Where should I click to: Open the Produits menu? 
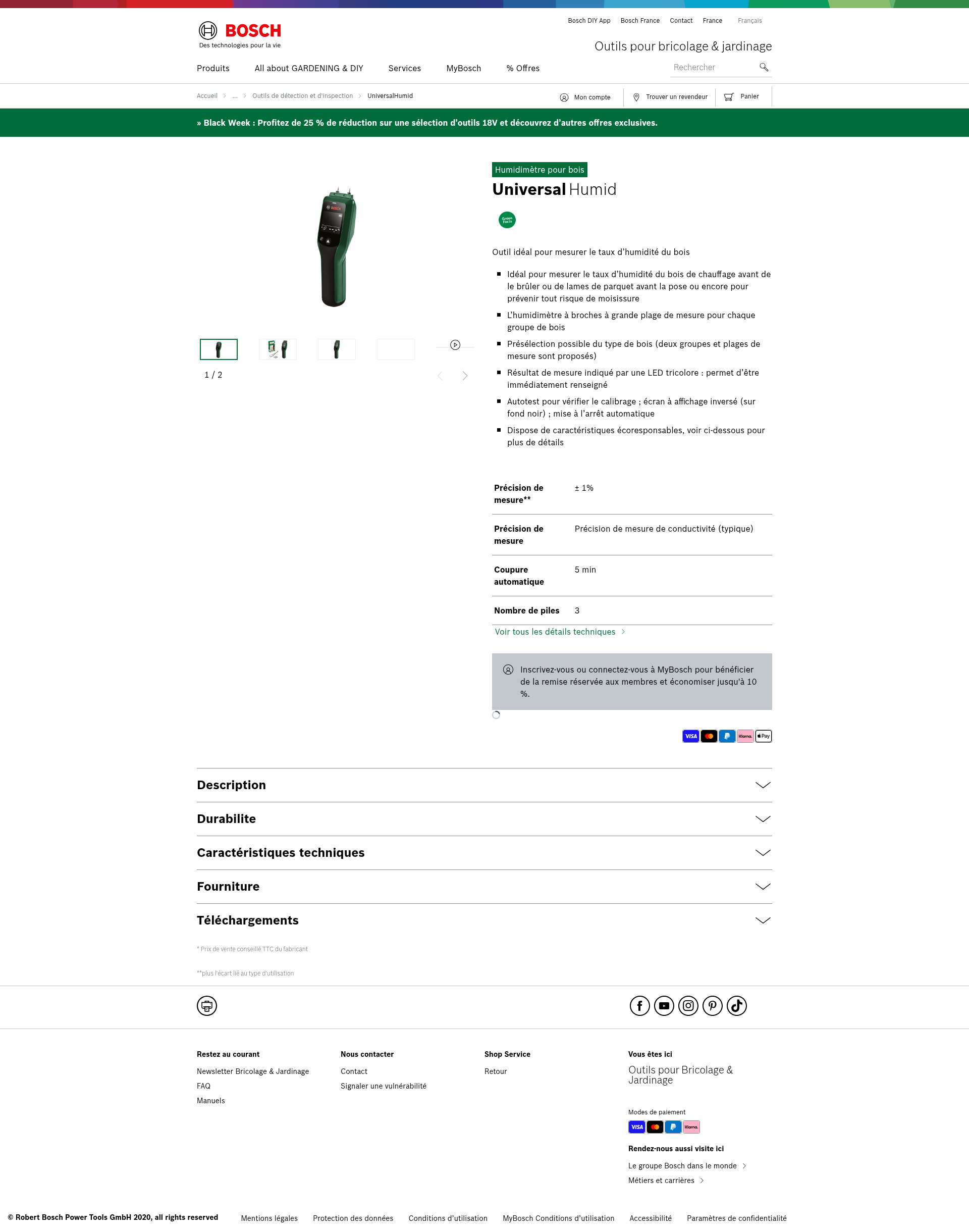click(x=213, y=68)
